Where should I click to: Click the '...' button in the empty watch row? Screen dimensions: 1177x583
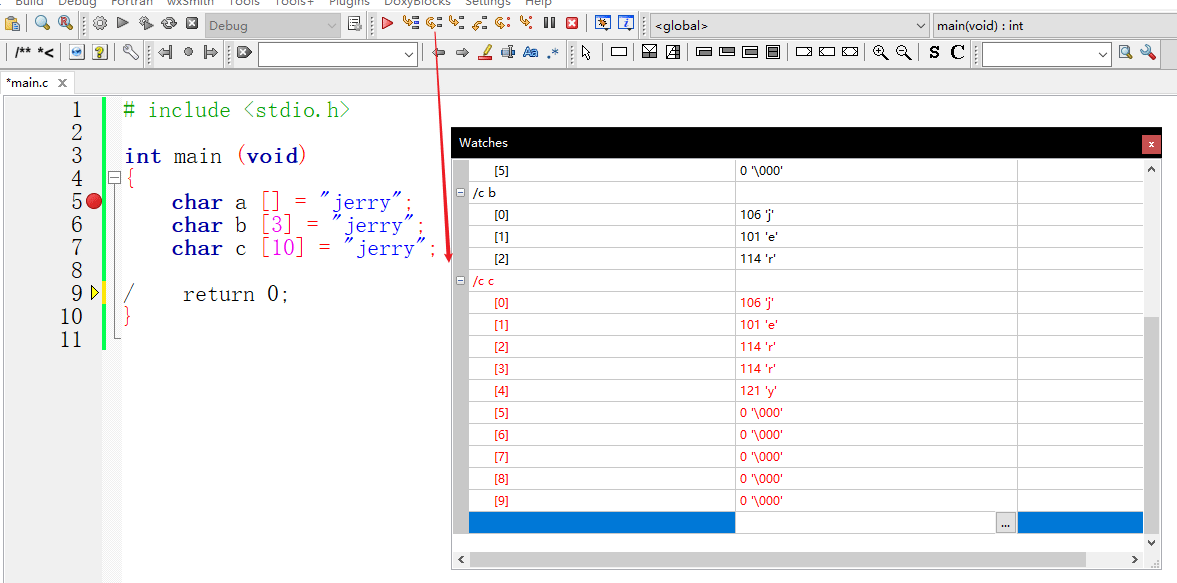(x=1005, y=523)
